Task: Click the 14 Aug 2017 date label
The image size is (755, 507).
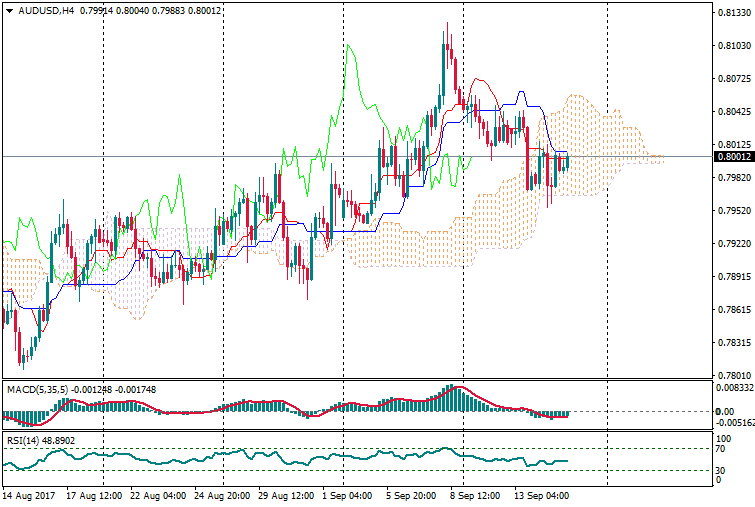Action: 30,495
